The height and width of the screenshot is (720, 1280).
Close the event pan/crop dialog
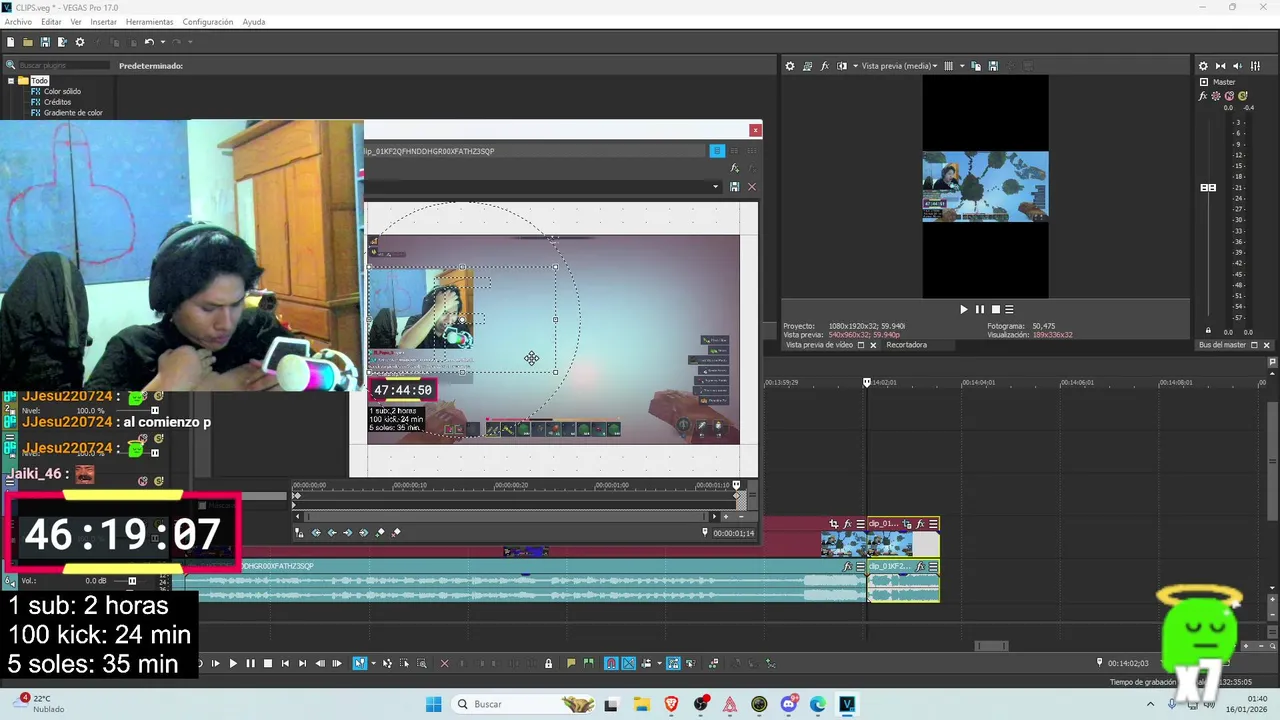tap(755, 130)
